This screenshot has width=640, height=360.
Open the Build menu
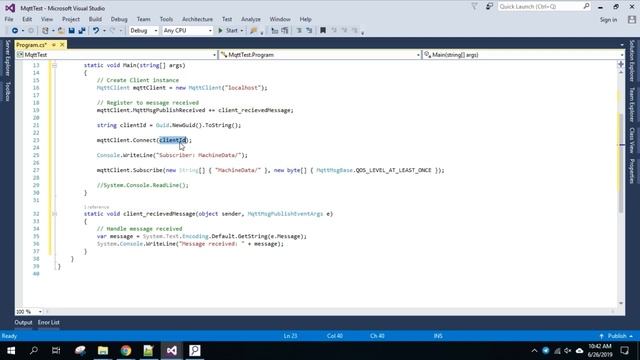point(95,19)
